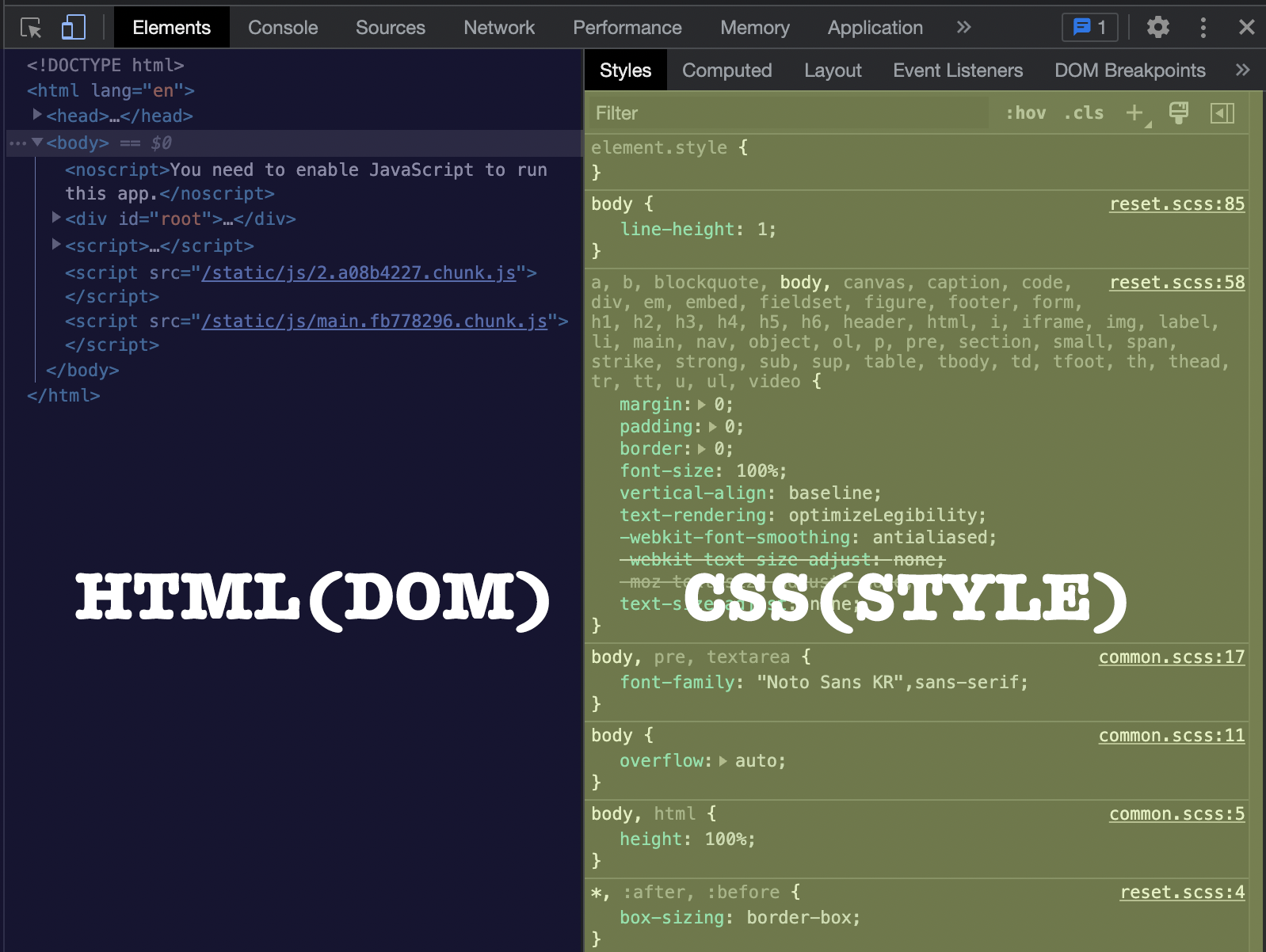Select the Layout sidebar tab
The image size is (1266, 952).
pyautogui.click(x=833, y=70)
